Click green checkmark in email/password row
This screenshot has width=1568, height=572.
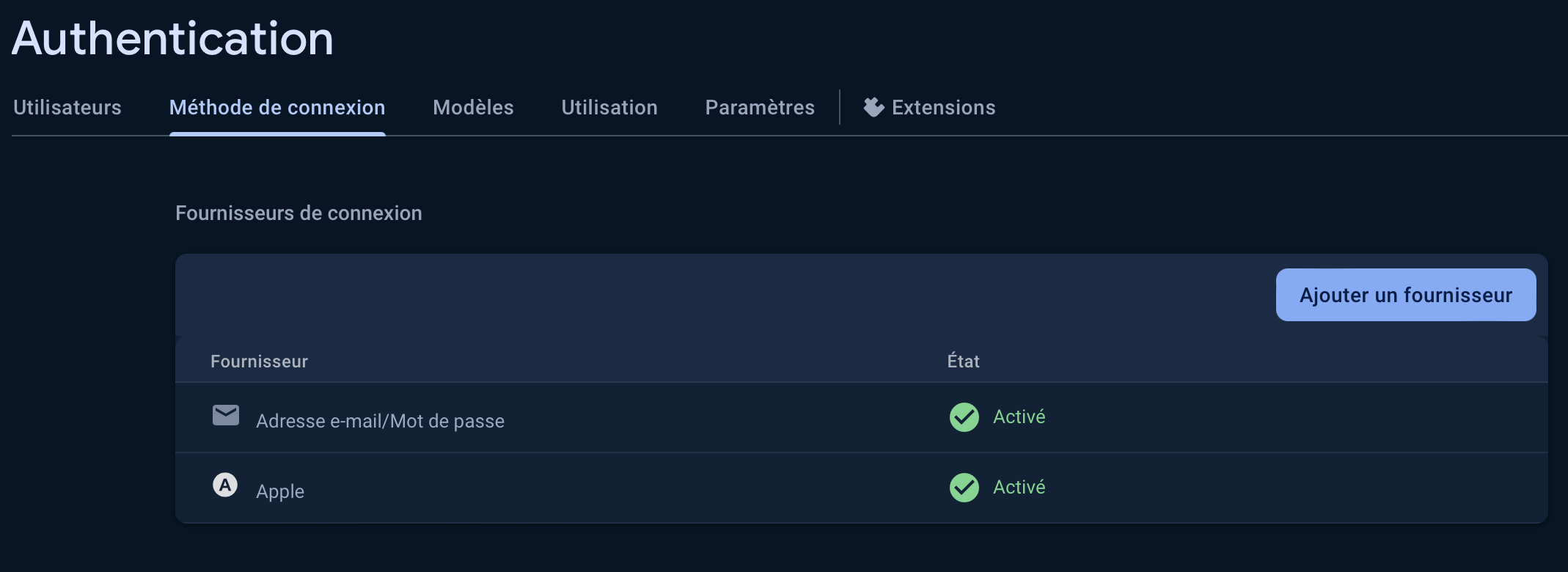964,417
